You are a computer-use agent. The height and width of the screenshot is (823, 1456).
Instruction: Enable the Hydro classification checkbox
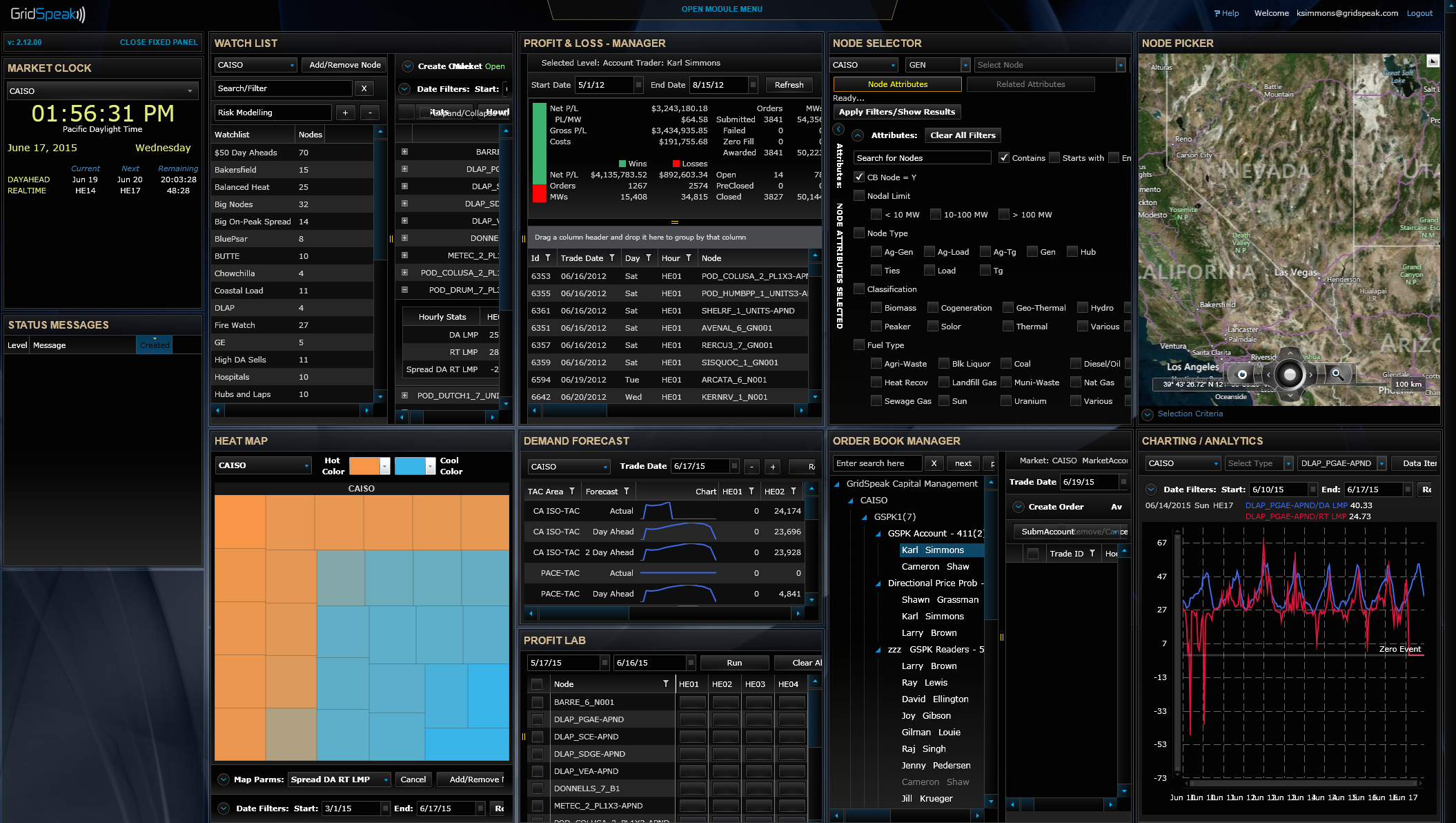(1083, 308)
